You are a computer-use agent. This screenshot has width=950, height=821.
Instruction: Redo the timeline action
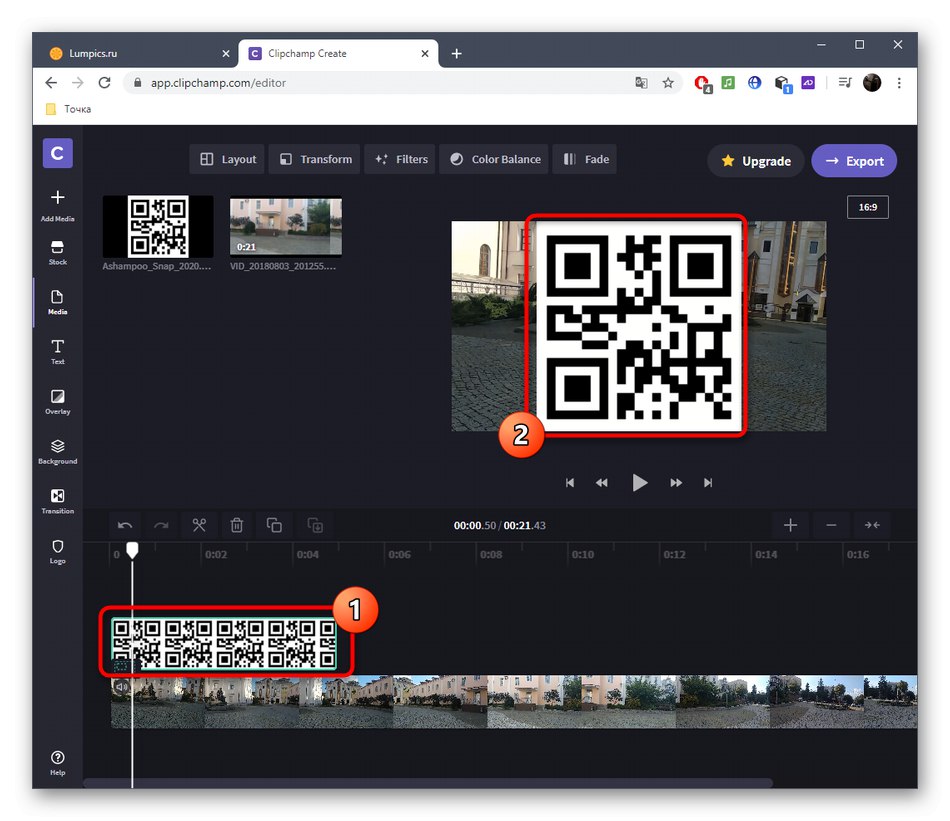point(161,525)
